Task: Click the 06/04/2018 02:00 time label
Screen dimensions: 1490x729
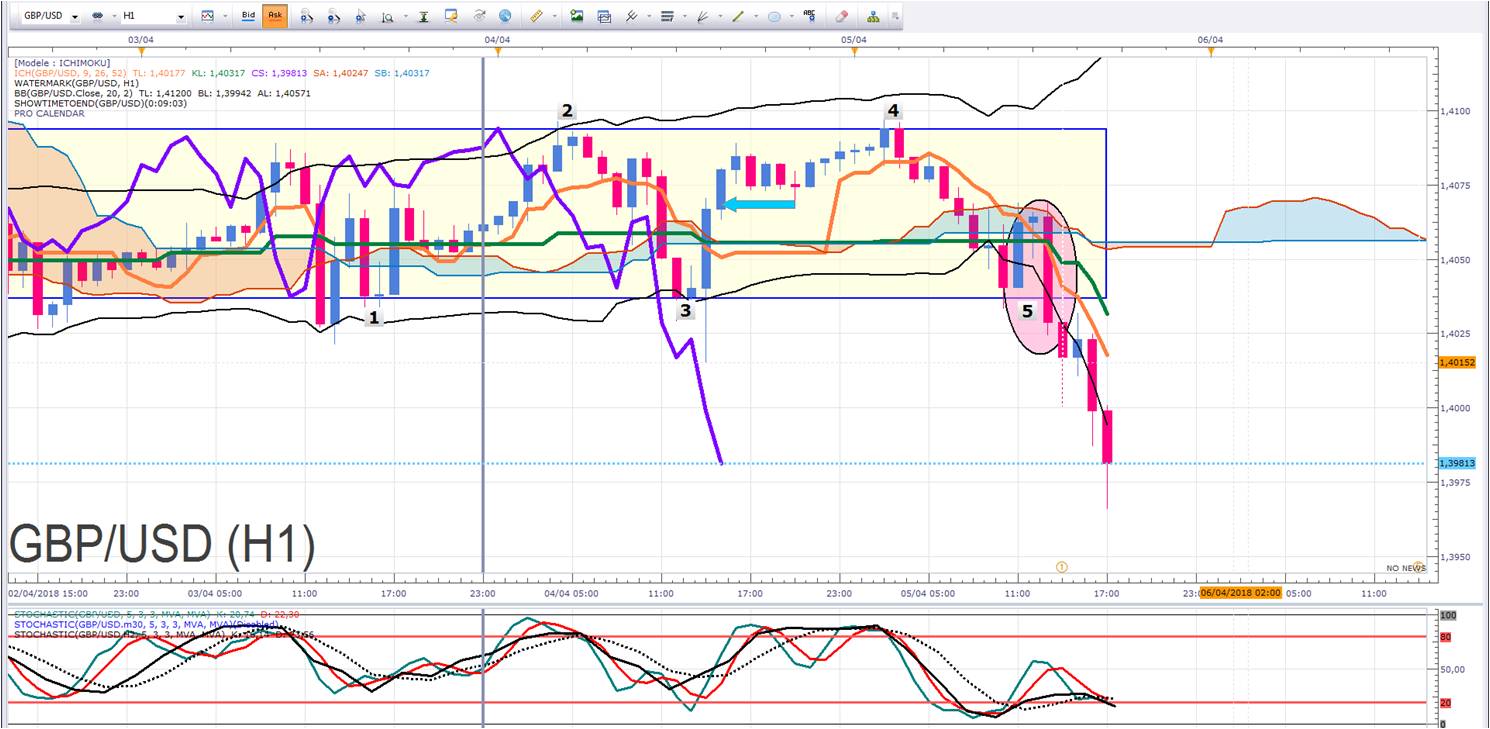Action: pyautogui.click(x=1241, y=593)
